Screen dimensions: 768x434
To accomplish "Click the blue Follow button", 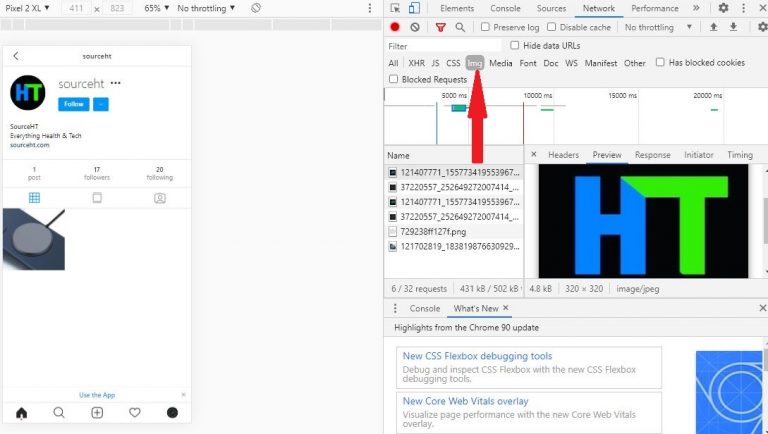I will point(73,104).
